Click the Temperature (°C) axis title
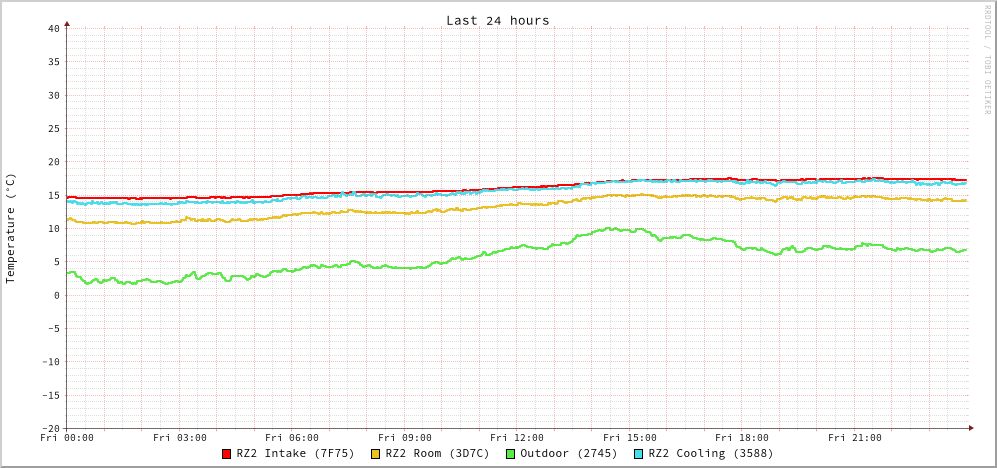 point(11,228)
